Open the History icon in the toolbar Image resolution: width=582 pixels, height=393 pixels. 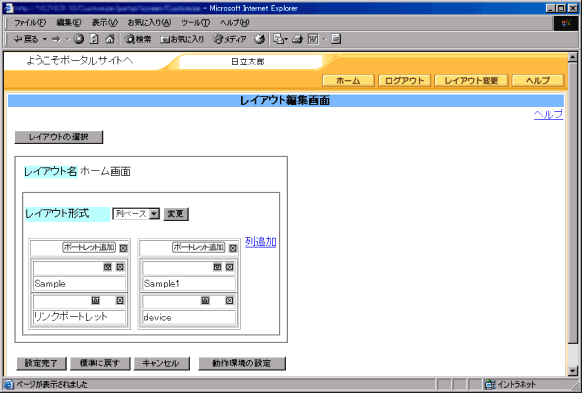pyautogui.click(x=259, y=39)
